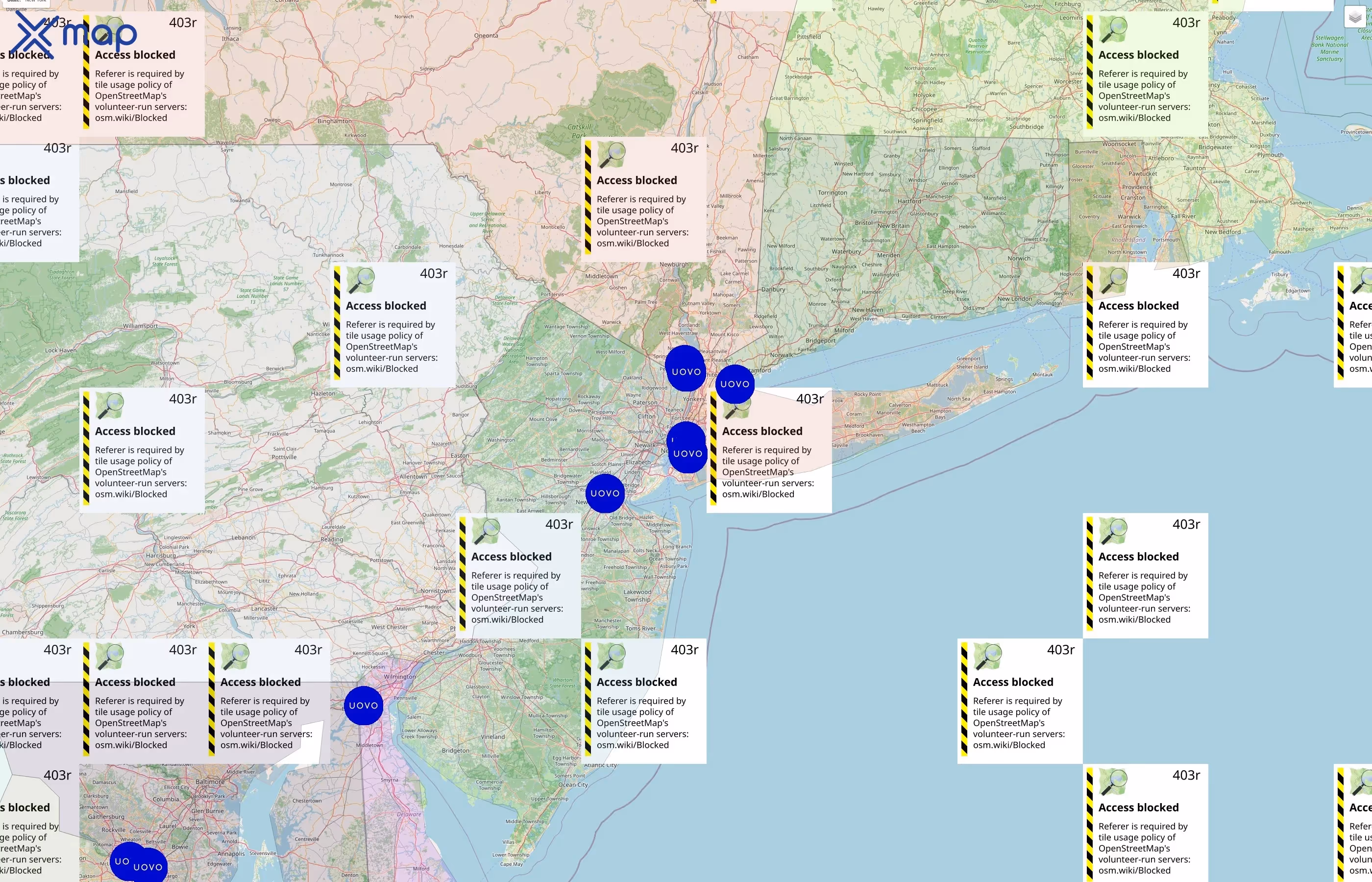Click the Allentown map label
1372x882 pixels.
(413, 476)
